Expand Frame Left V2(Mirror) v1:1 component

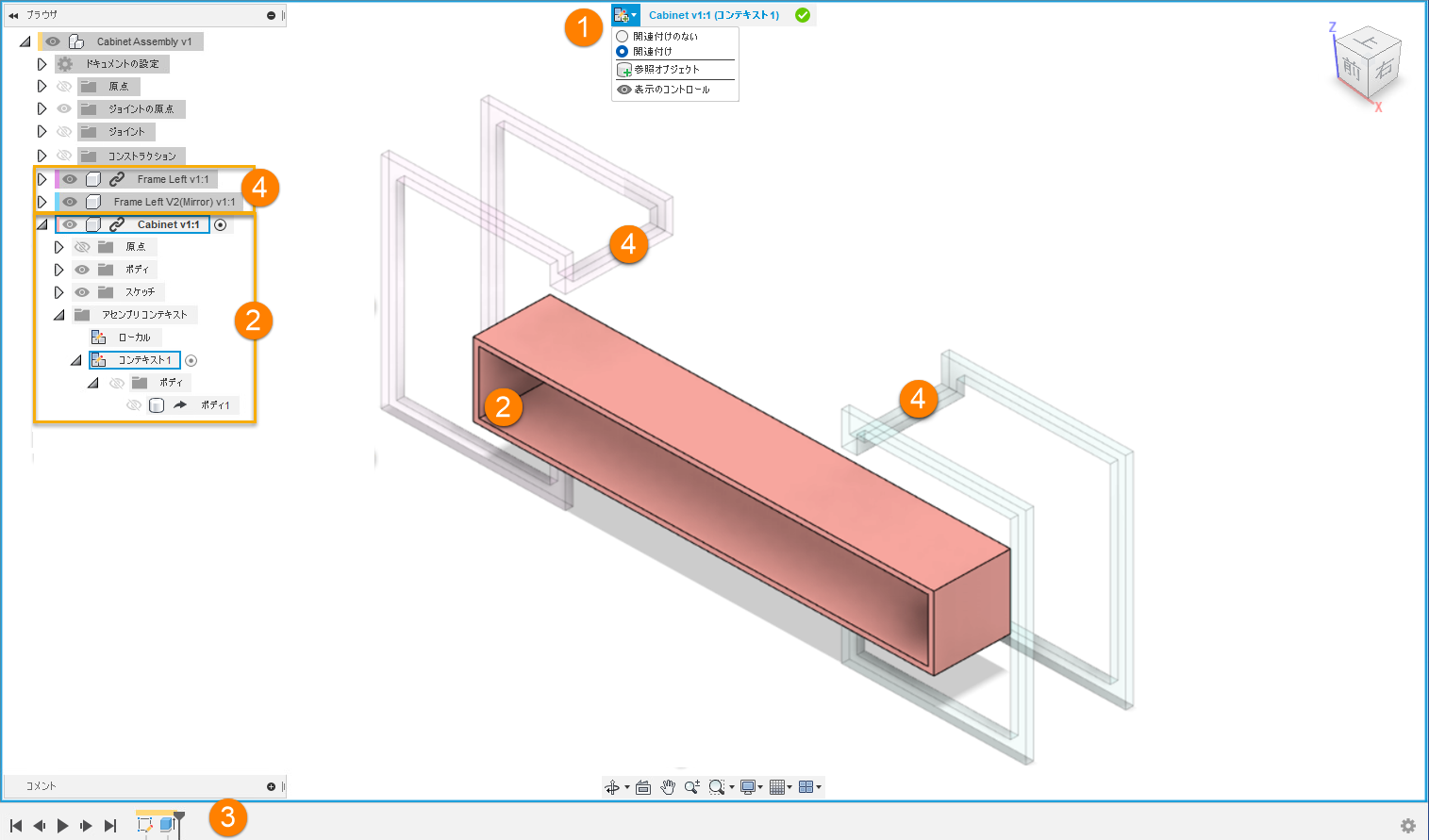[42, 202]
